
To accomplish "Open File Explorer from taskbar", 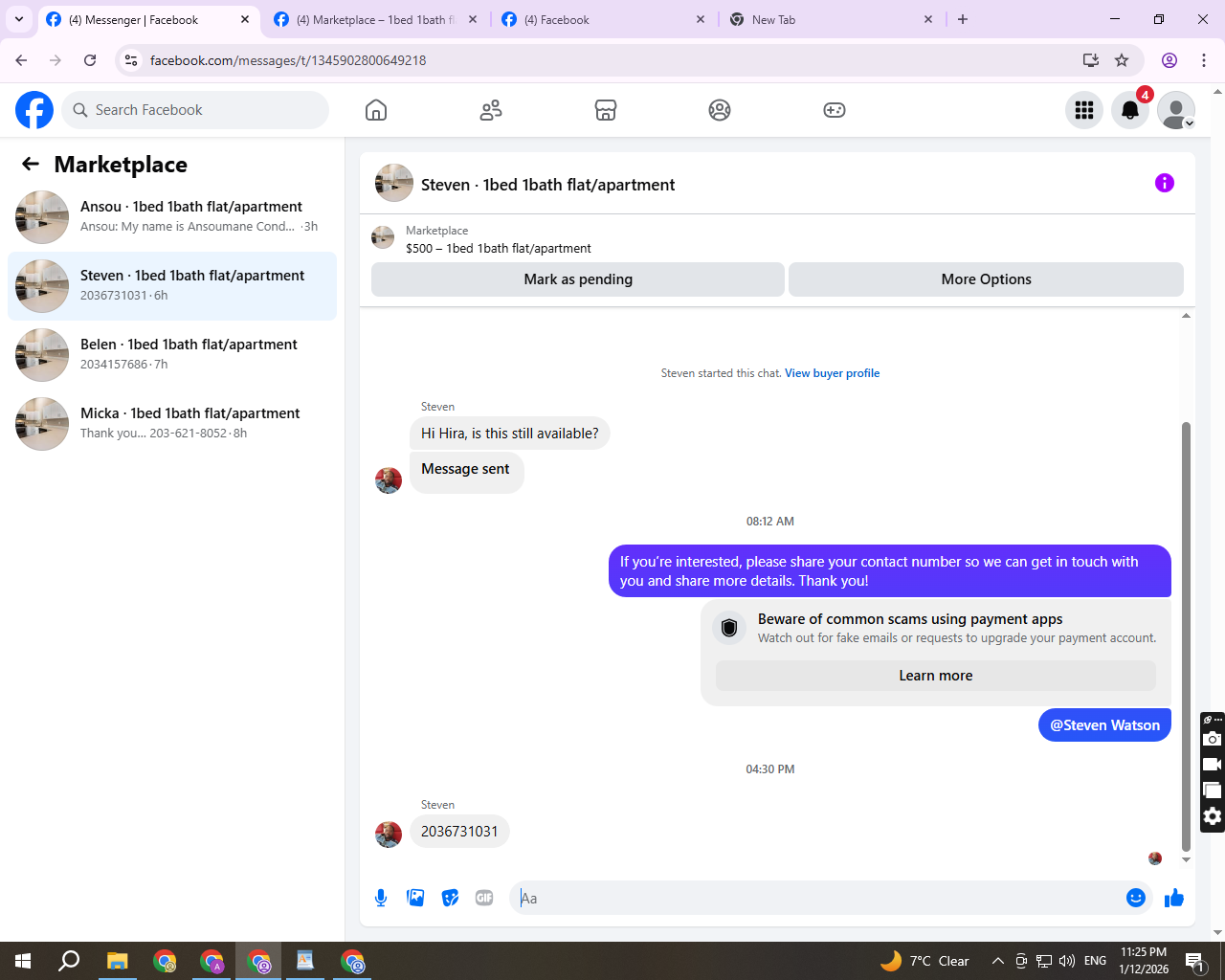I will pos(117,961).
